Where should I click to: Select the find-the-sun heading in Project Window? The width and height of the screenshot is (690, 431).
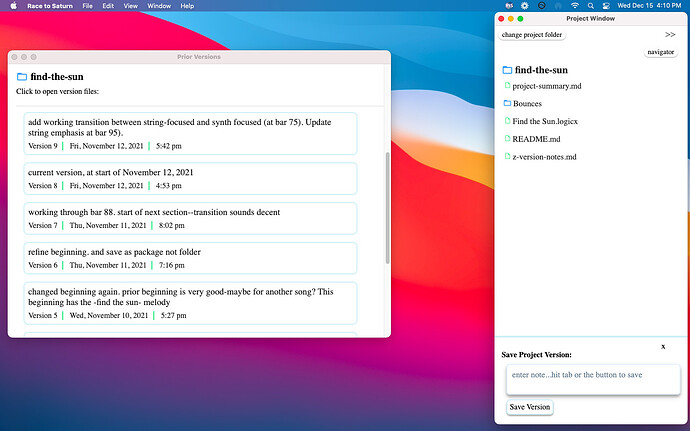pyautogui.click(x=541, y=70)
